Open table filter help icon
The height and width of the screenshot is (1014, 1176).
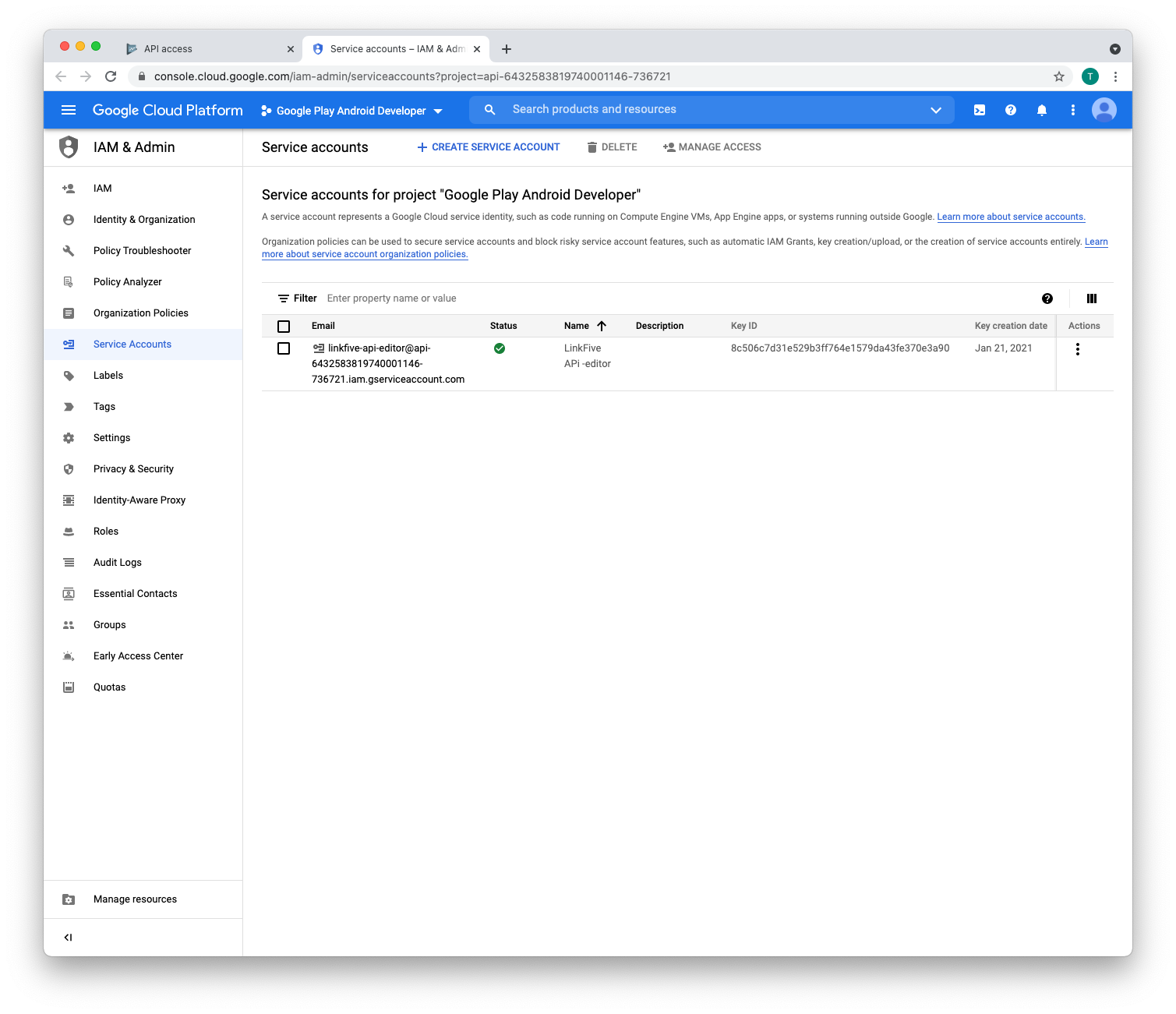click(1047, 299)
